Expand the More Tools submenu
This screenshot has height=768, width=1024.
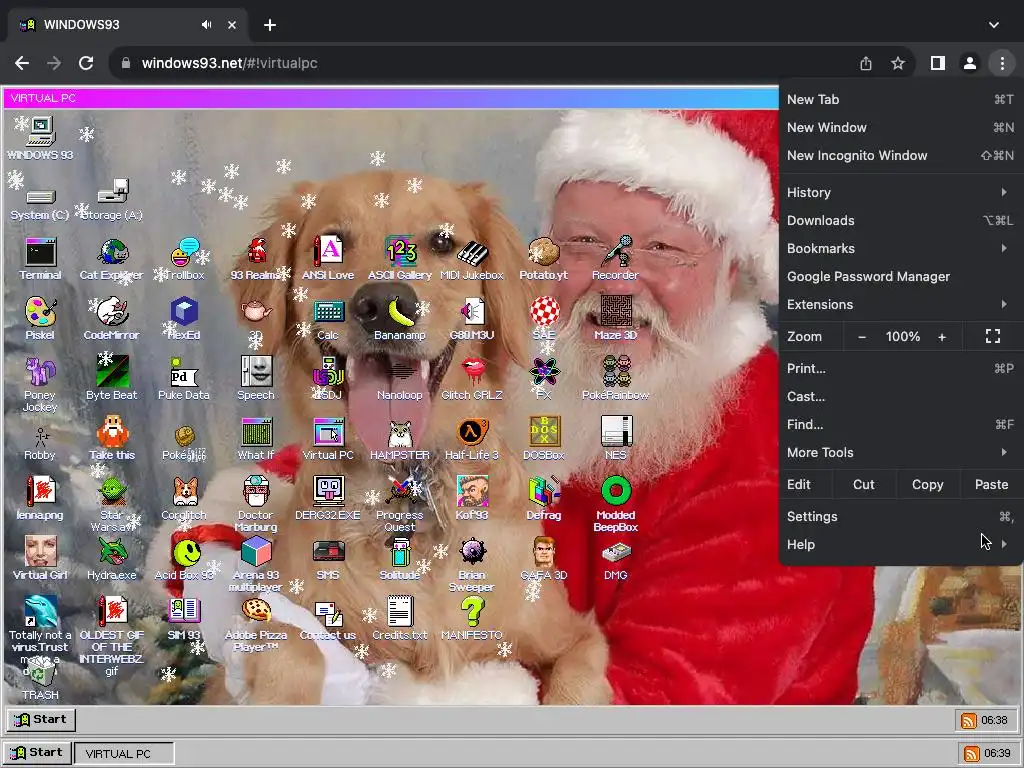coord(901,452)
